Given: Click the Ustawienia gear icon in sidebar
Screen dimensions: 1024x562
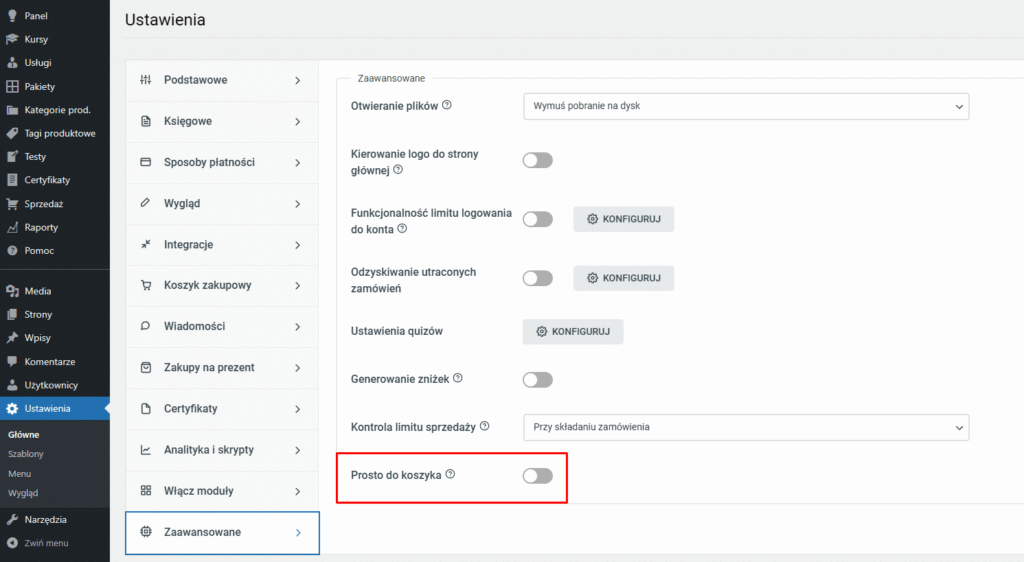Looking at the screenshot, I should 12,409.
